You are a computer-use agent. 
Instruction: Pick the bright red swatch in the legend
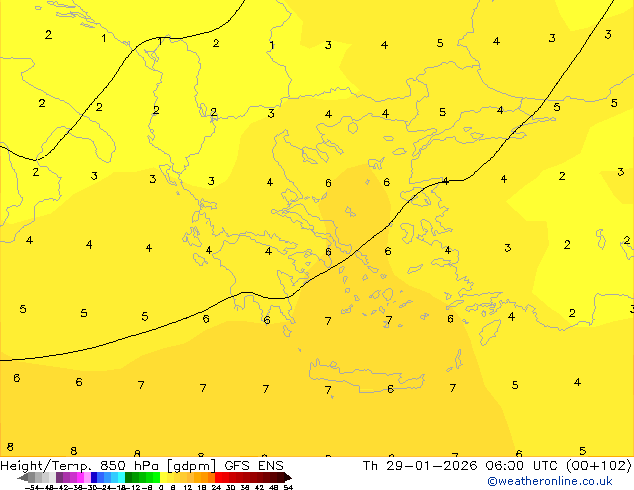point(218,478)
